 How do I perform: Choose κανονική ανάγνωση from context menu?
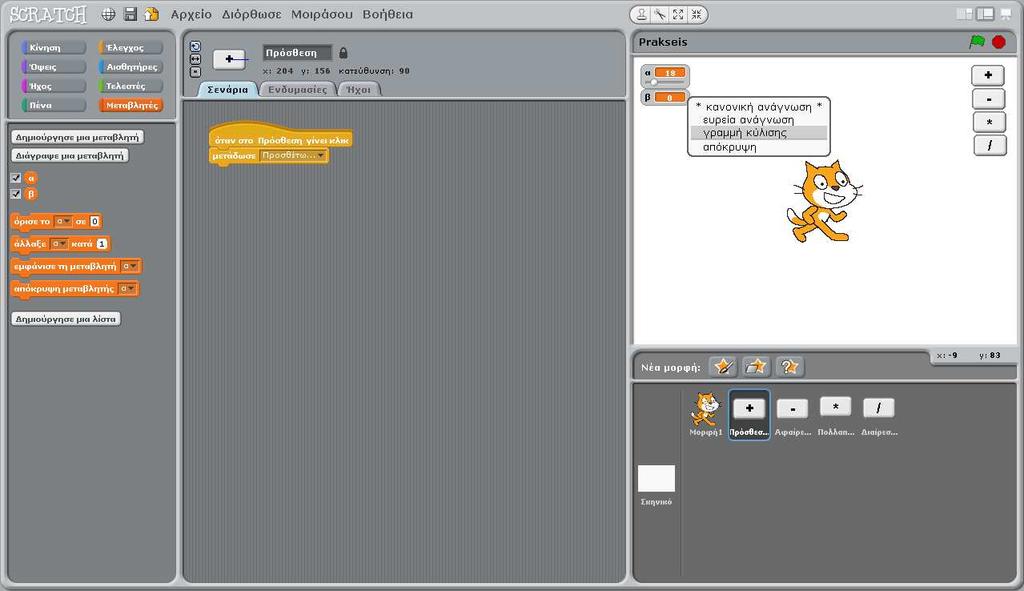point(759,107)
